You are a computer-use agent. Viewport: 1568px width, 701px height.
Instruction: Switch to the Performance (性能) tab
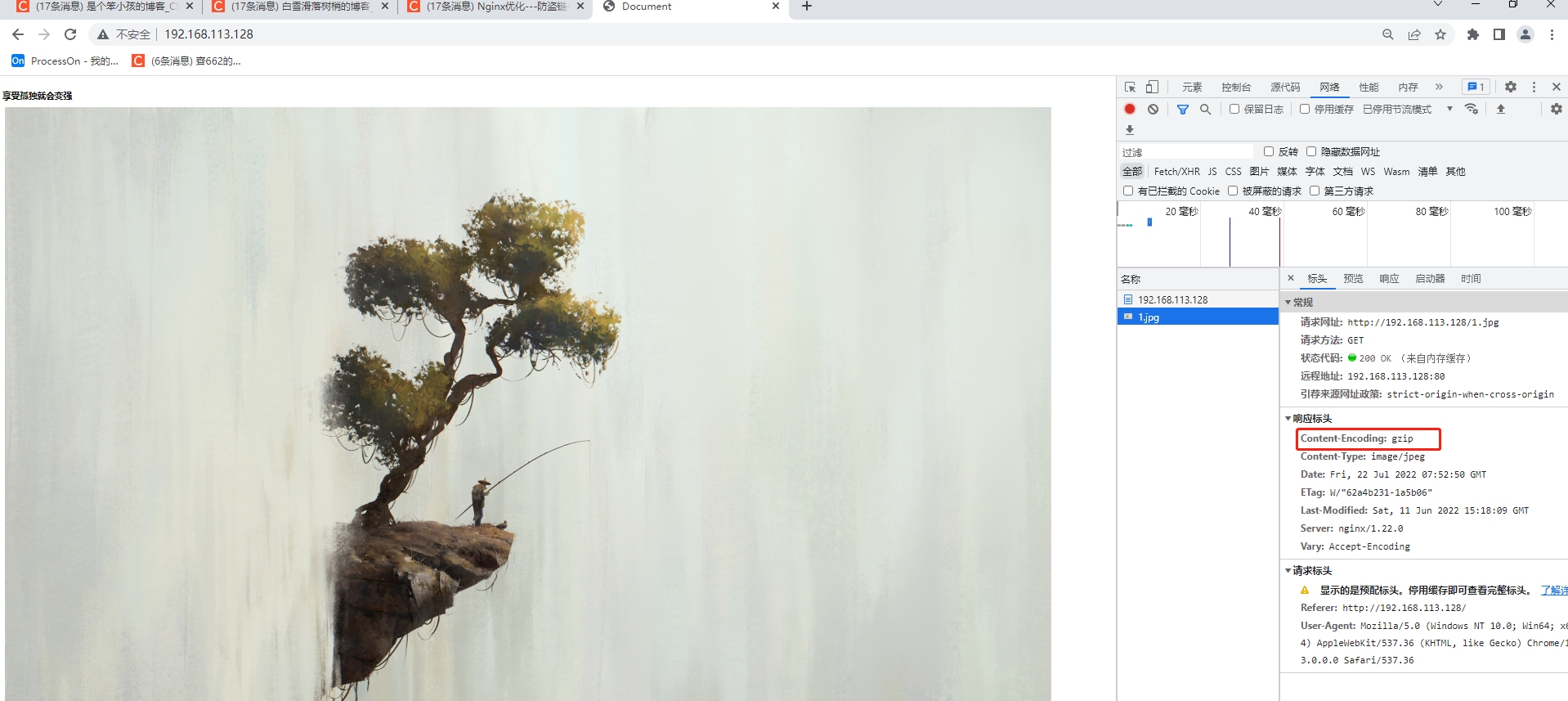pos(1369,88)
